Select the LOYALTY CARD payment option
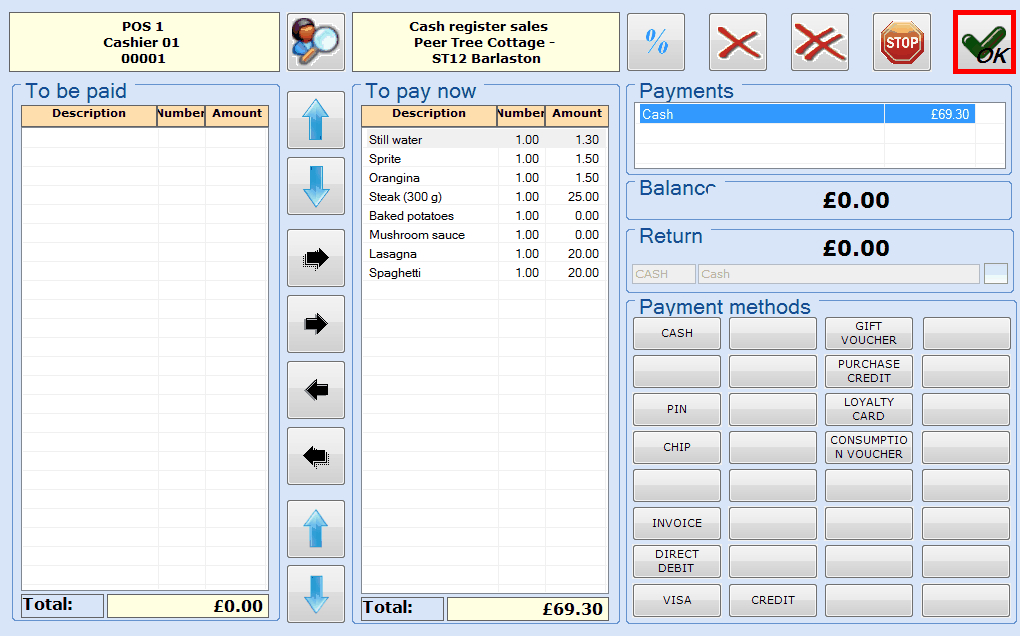This screenshot has width=1020, height=636. (x=868, y=410)
